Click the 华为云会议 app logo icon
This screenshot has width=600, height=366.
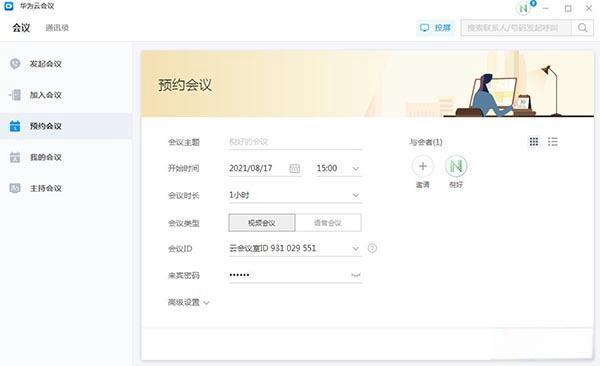pyautogui.click(x=9, y=6)
